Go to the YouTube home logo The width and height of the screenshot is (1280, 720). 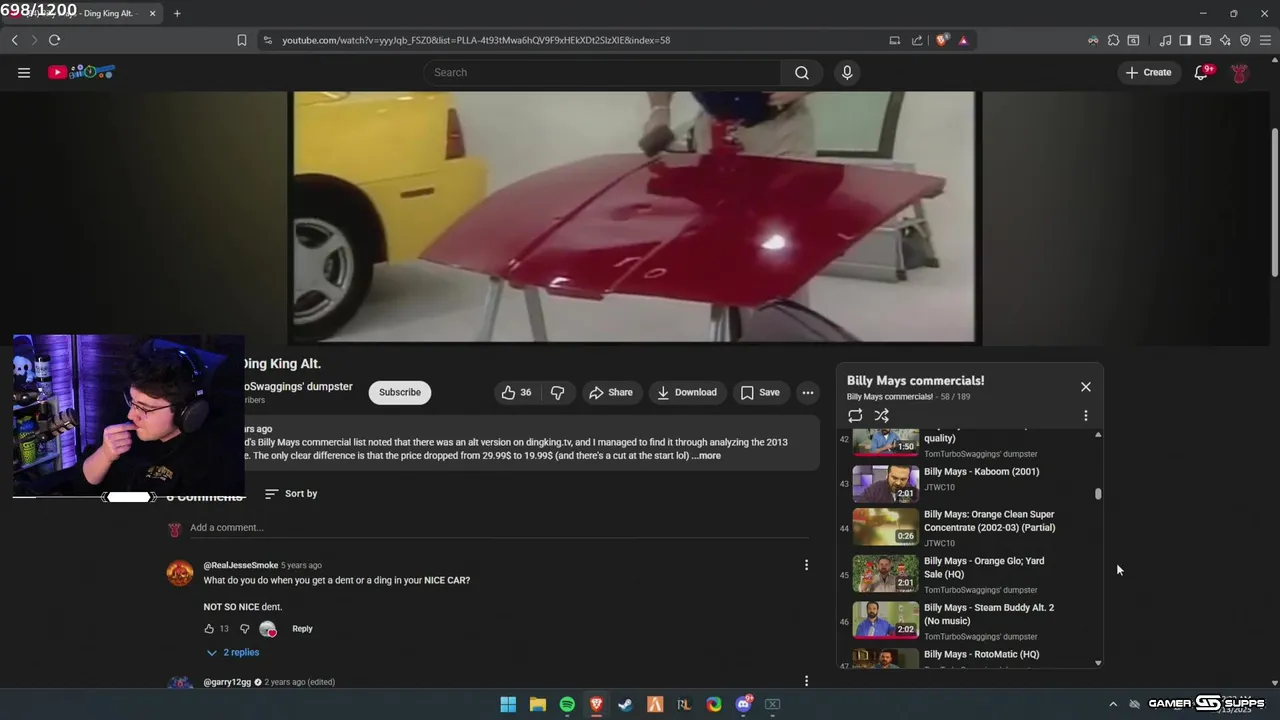(82, 72)
